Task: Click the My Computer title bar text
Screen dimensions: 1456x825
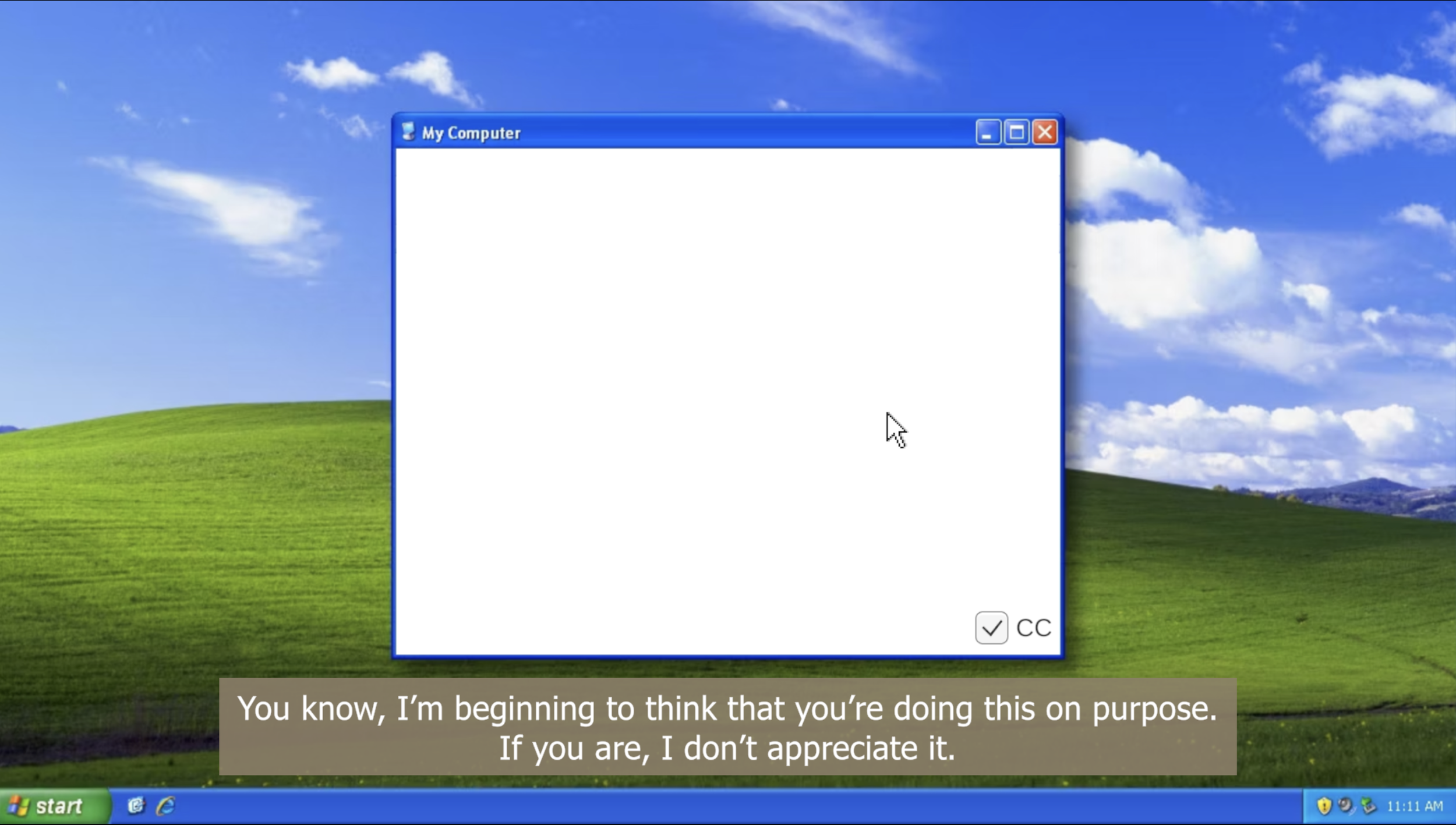Action: pyautogui.click(x=471, y=133)
